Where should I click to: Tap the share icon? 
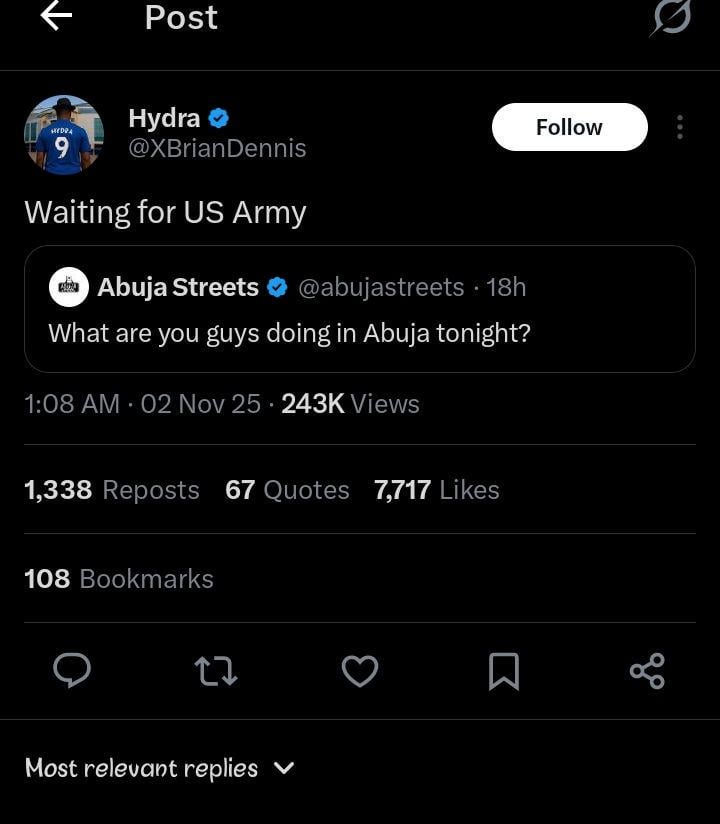(648, 671)
